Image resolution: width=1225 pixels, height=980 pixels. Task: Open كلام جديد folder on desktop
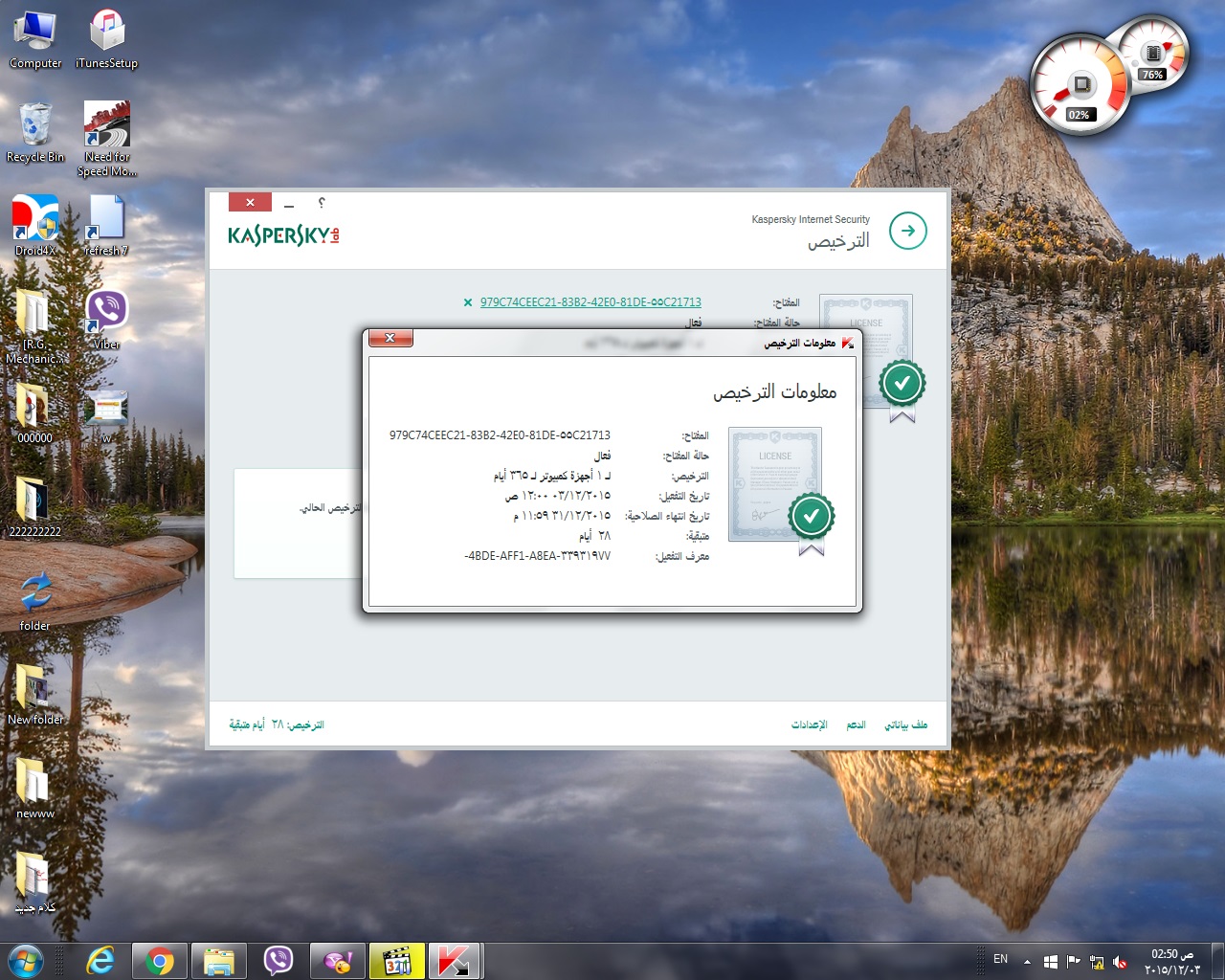[x=35, y=882]
